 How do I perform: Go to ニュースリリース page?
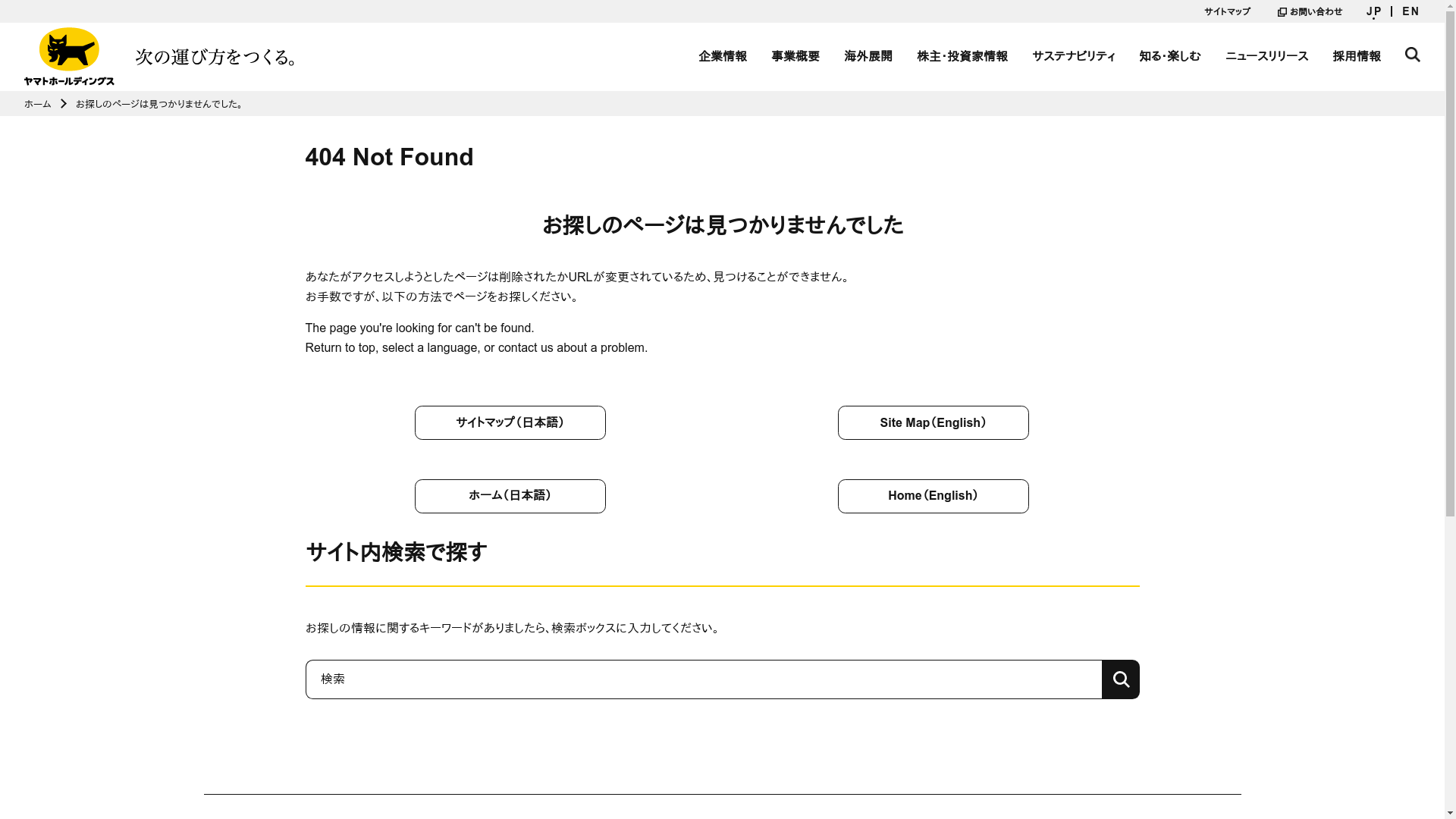point(1266,56)
